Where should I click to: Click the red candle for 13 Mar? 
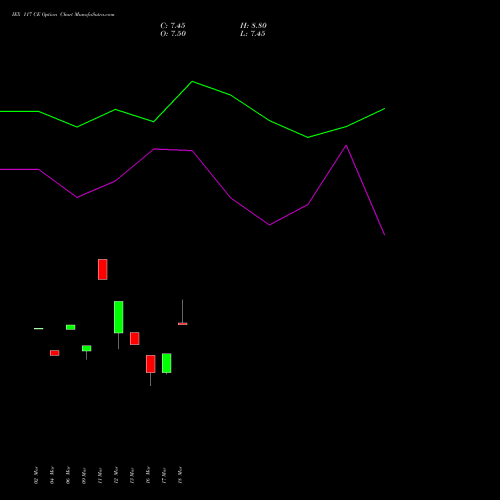[135, 338]
